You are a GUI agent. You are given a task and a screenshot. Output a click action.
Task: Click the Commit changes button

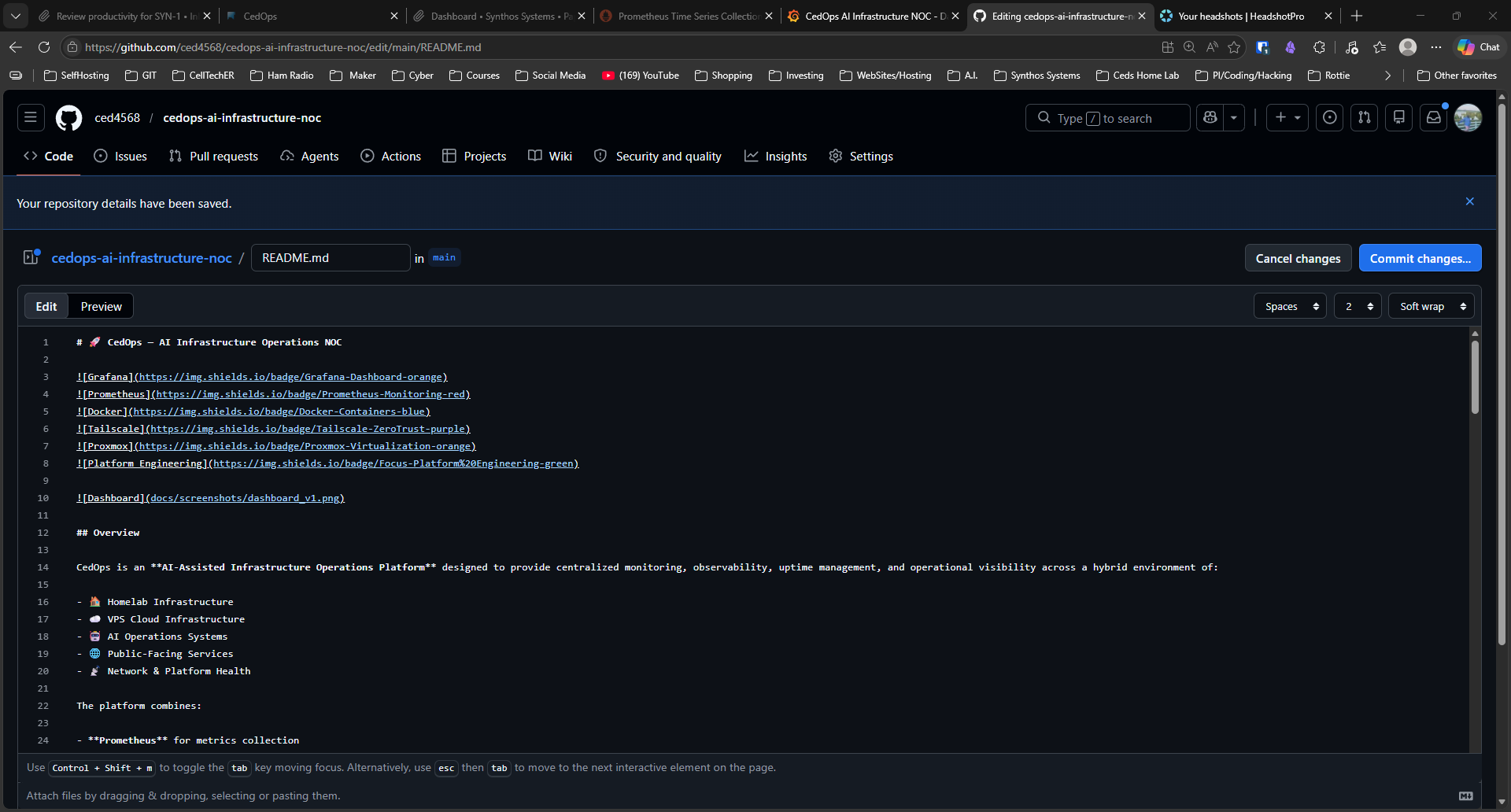1420,258
